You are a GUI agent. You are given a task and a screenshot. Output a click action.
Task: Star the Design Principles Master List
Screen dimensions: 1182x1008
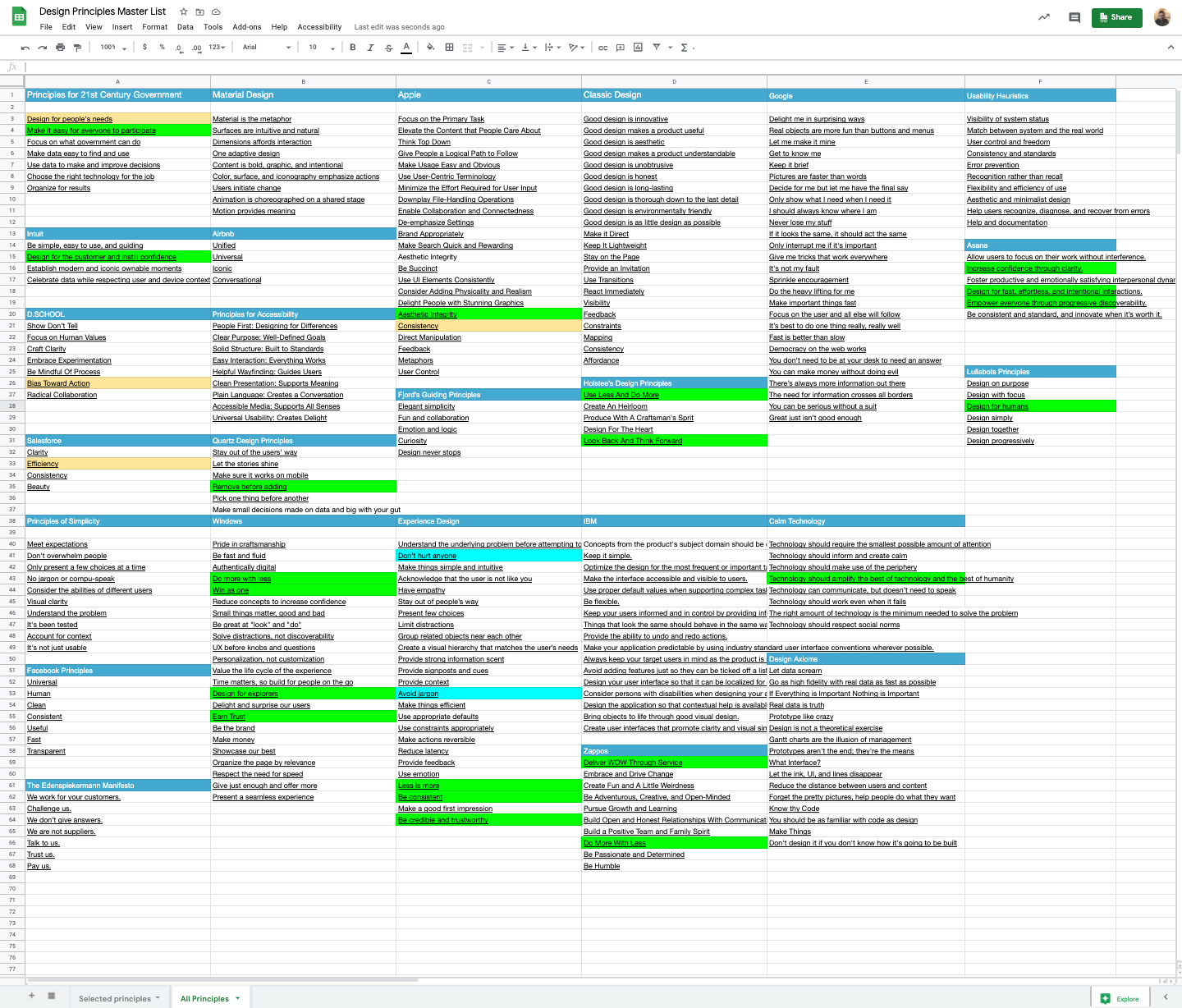coord(183,11)
